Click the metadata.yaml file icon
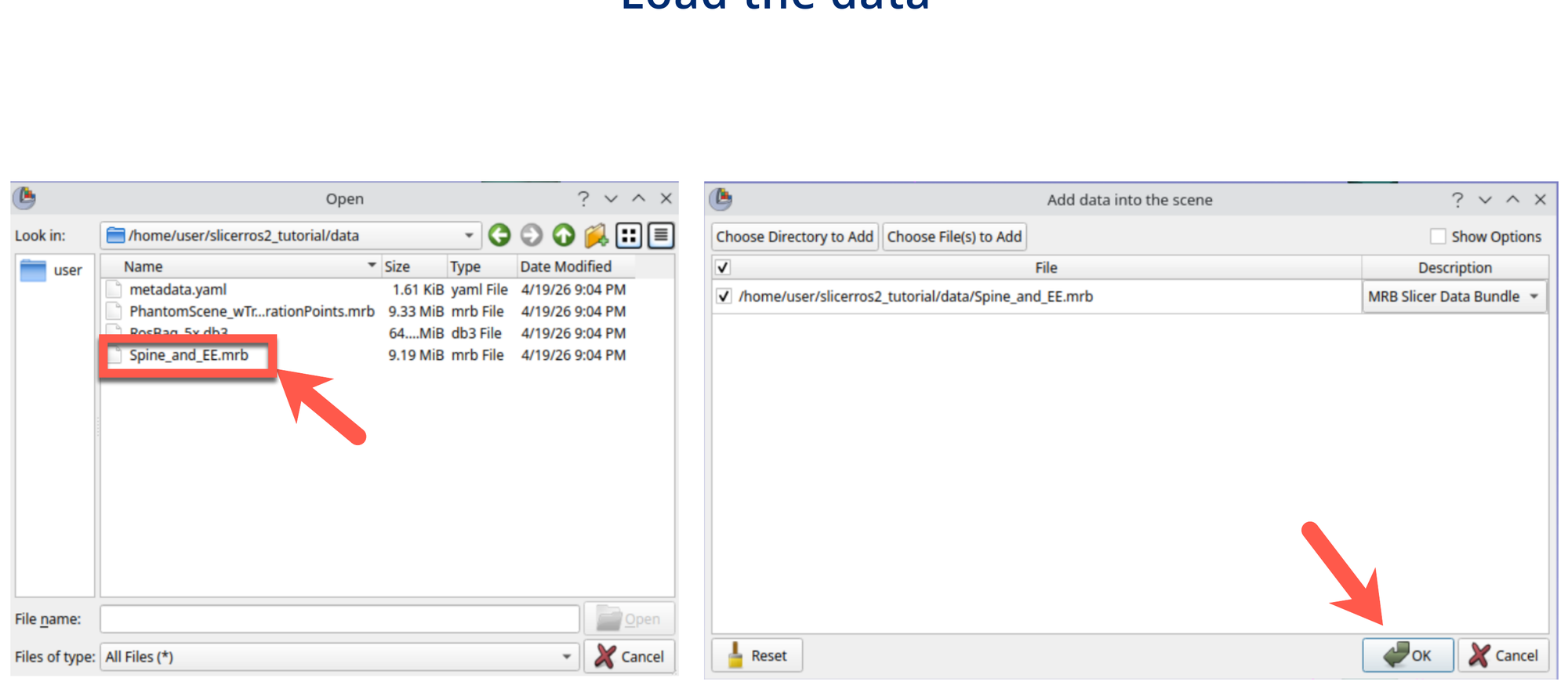Viewport: 1568px width, 689px height. [114, 289]
